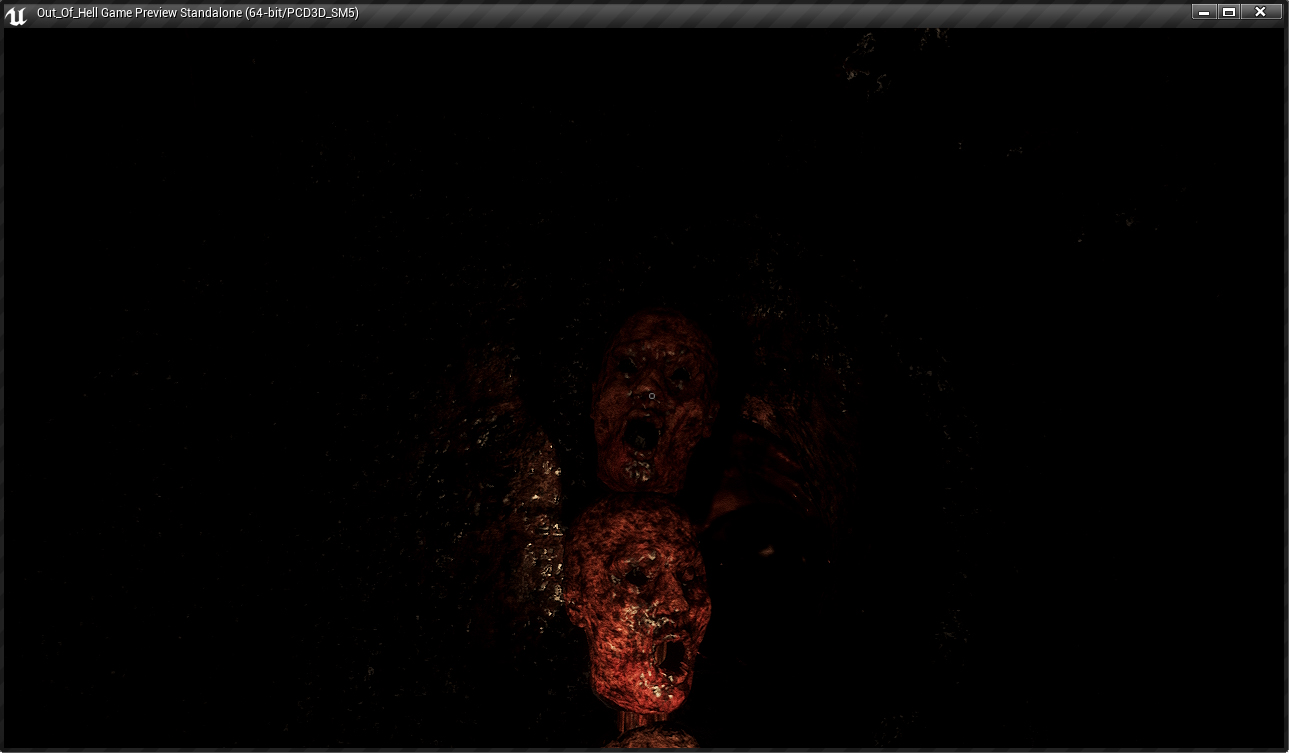The image size is (1289, 753).
Task: Maximize the game preview window
Action: (x=1229, y=12)
